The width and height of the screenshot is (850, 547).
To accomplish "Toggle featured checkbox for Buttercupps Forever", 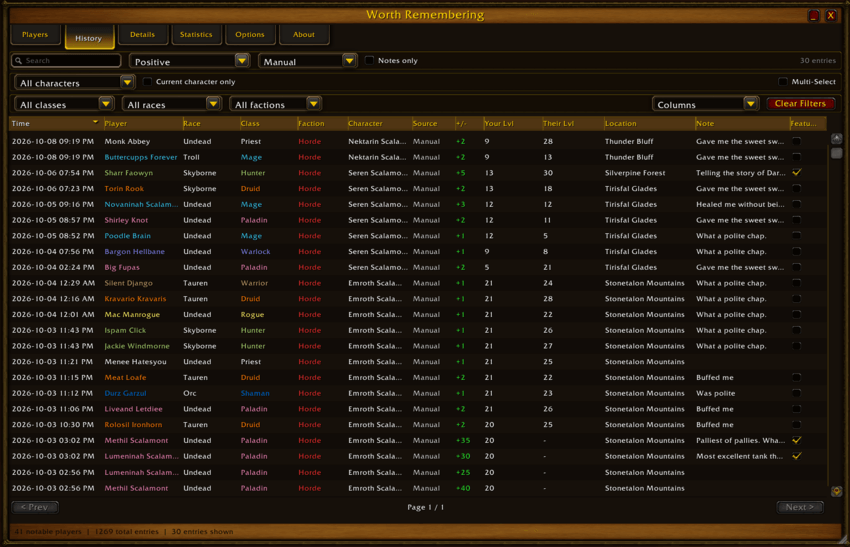I will coord(796,157).
